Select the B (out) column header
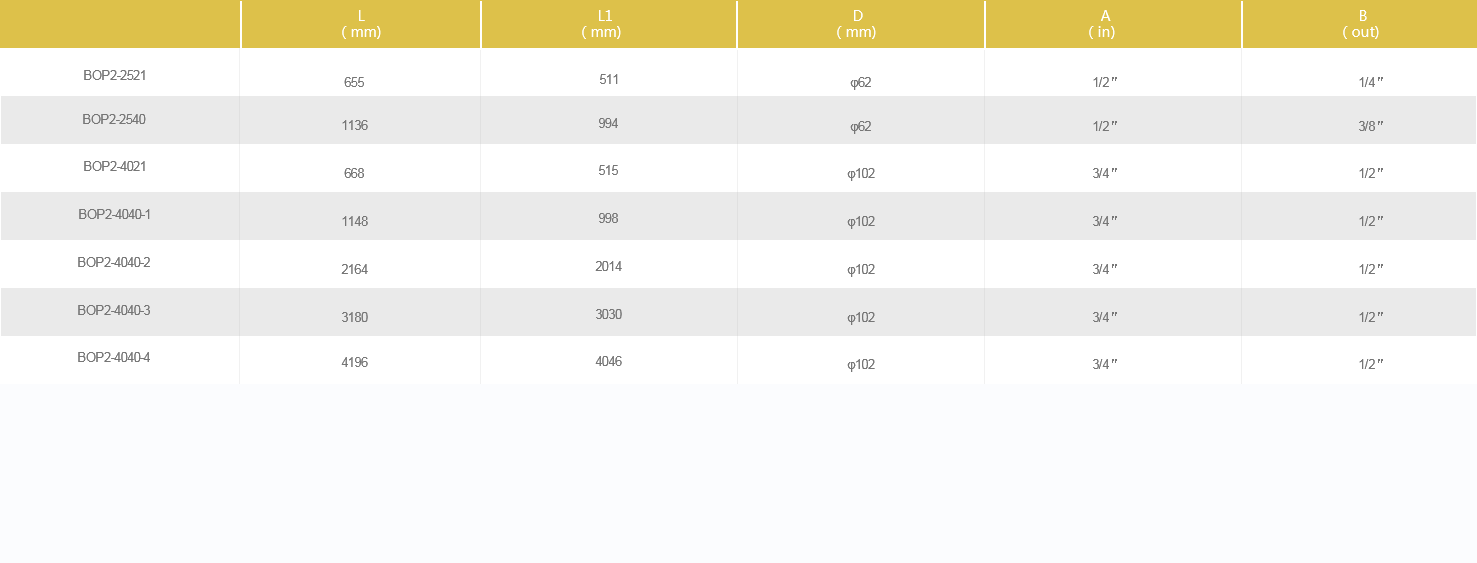This screenshot has width=1477, height=563. pos(1360,24)
